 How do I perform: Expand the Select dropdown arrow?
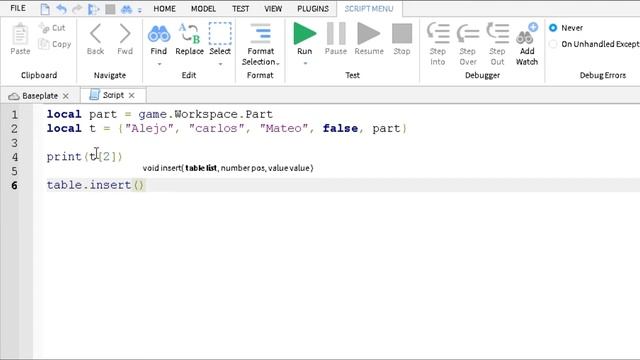tap(220, 64)
